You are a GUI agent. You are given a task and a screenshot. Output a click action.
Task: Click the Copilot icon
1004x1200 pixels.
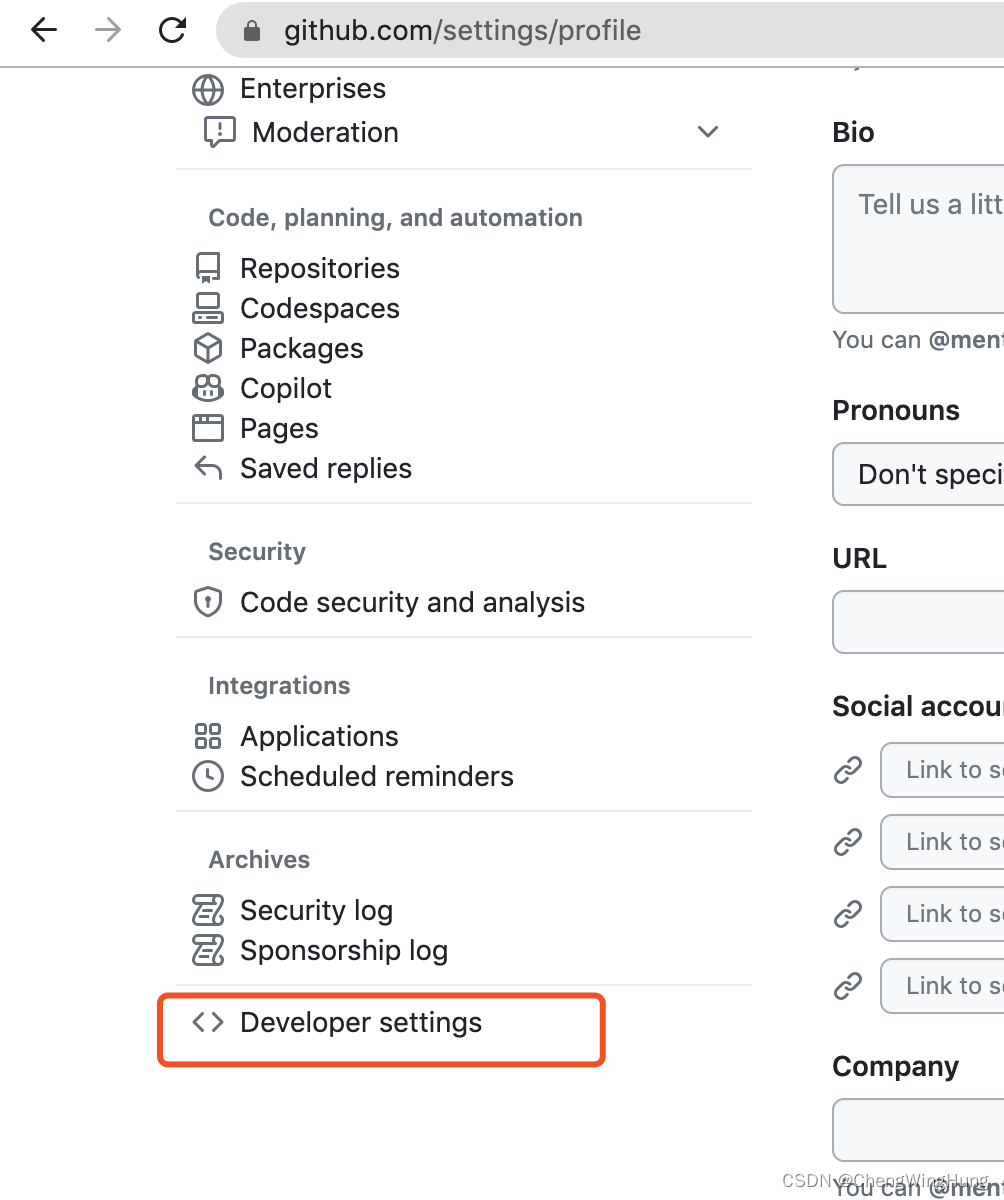coord(208,388)
